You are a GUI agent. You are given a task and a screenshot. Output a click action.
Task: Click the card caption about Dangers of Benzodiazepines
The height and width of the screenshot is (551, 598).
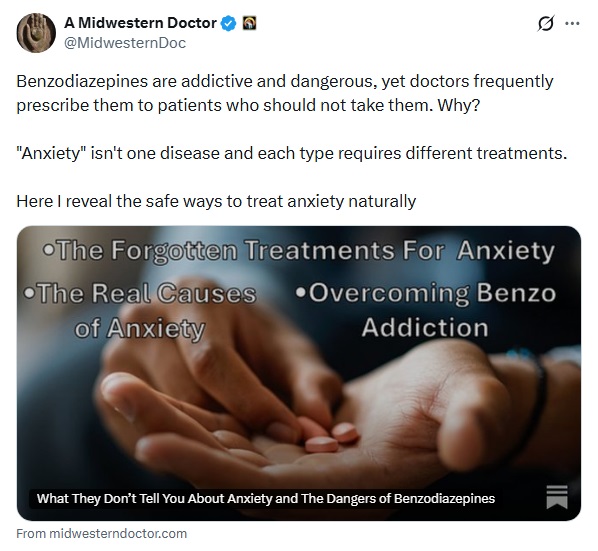pyautogui.click(x=266, y=498)
